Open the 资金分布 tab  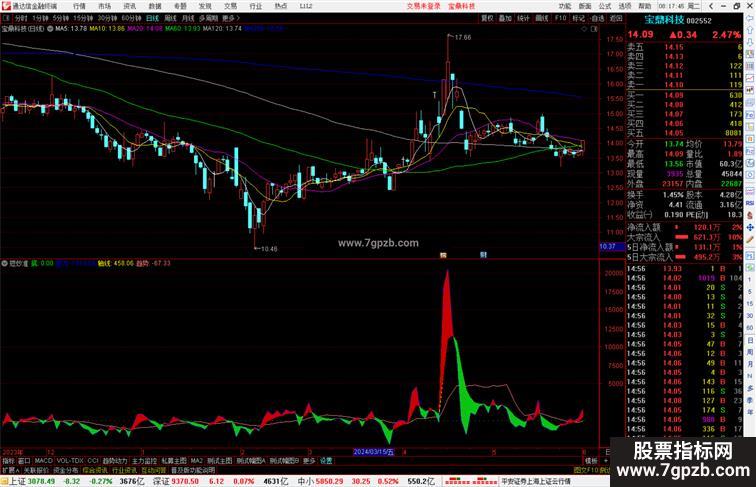click(x=66, y=470)
